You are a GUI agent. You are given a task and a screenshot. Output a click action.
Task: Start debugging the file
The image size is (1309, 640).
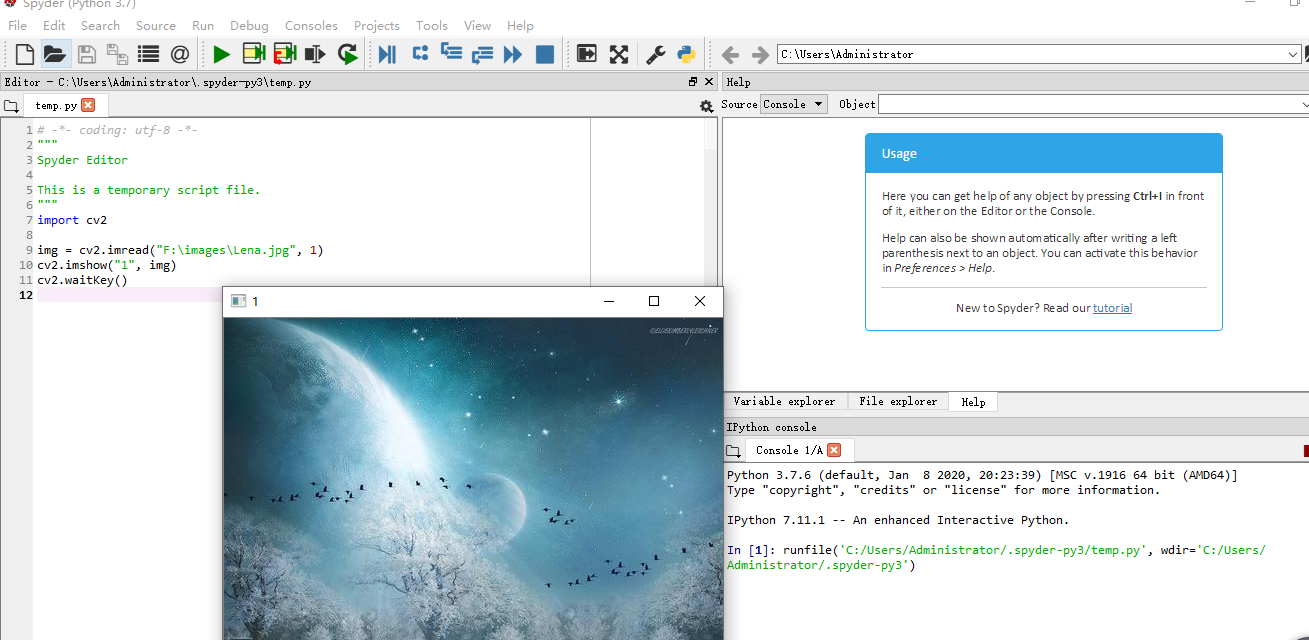[387, 54]
